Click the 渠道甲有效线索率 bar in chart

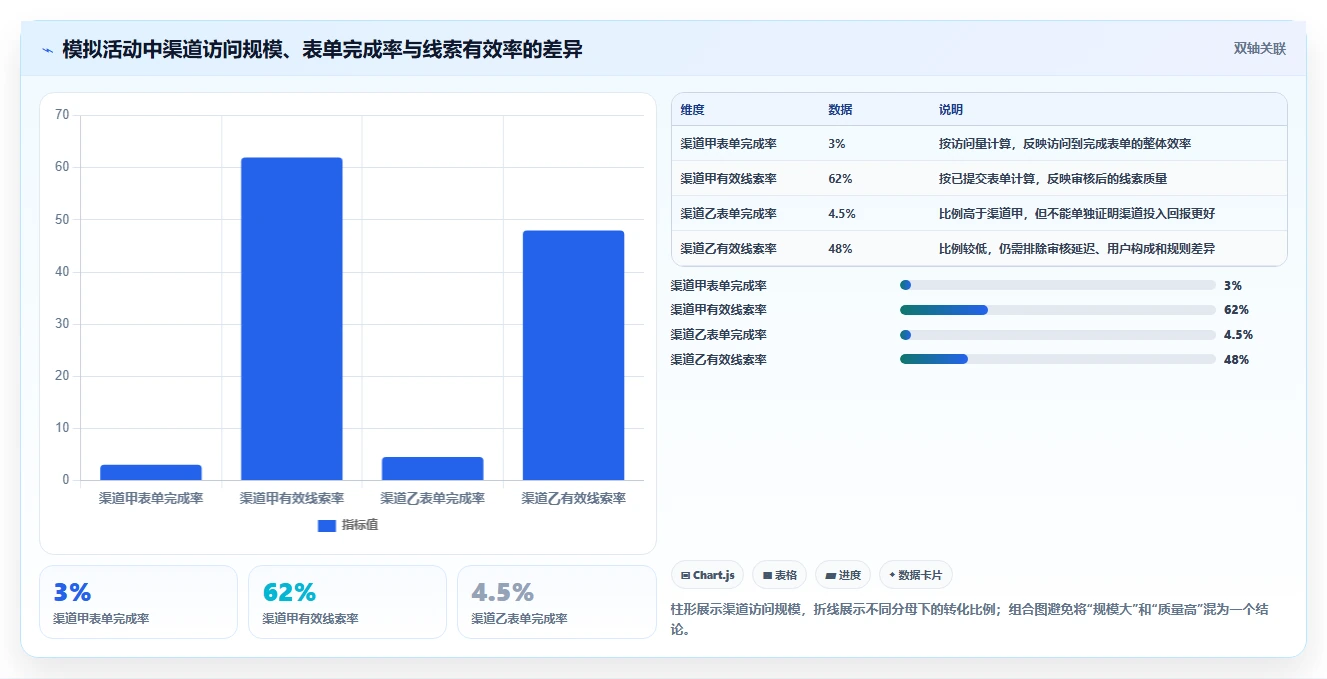(x=292, y=319)
